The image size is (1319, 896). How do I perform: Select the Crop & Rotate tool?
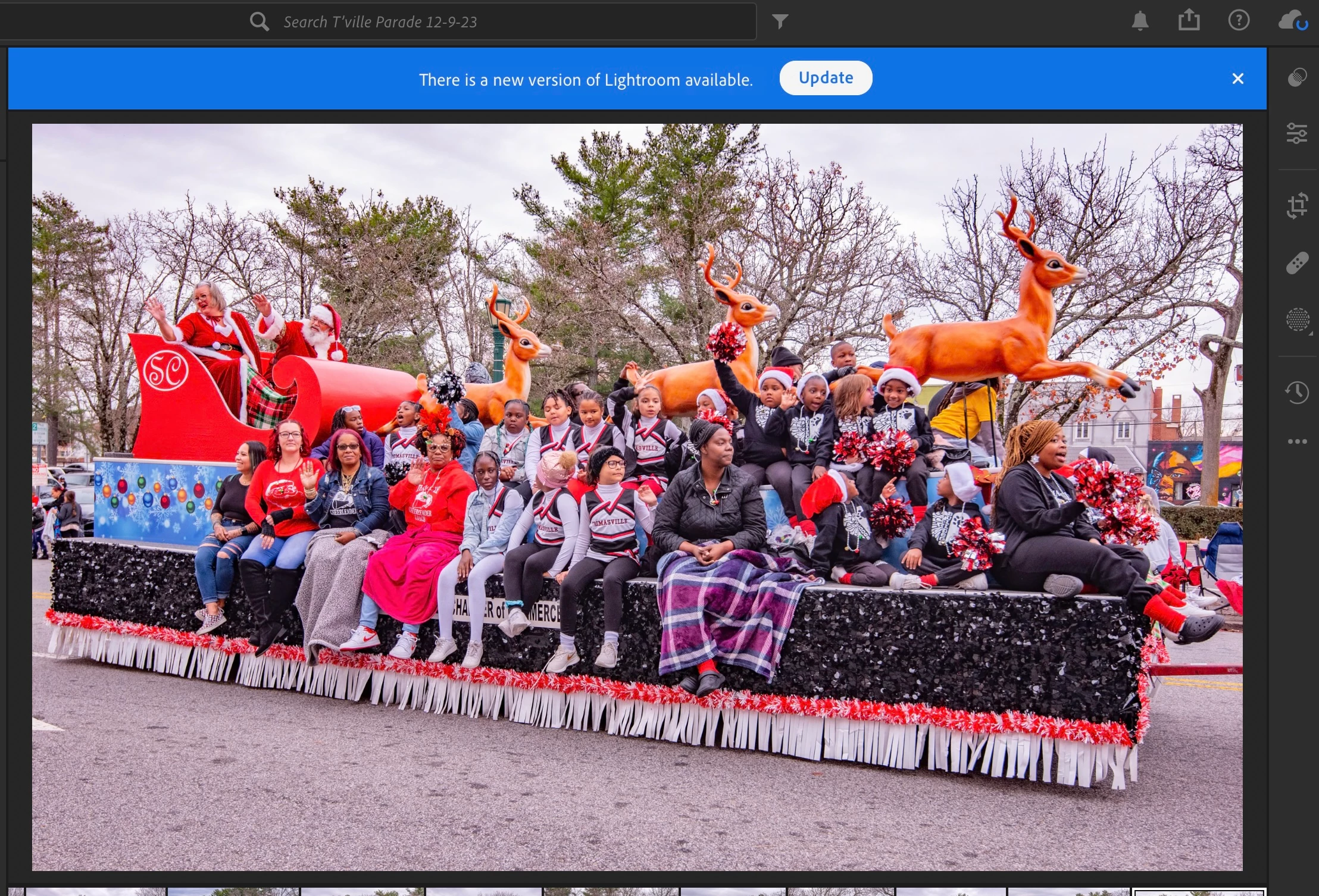point(1297,205)
